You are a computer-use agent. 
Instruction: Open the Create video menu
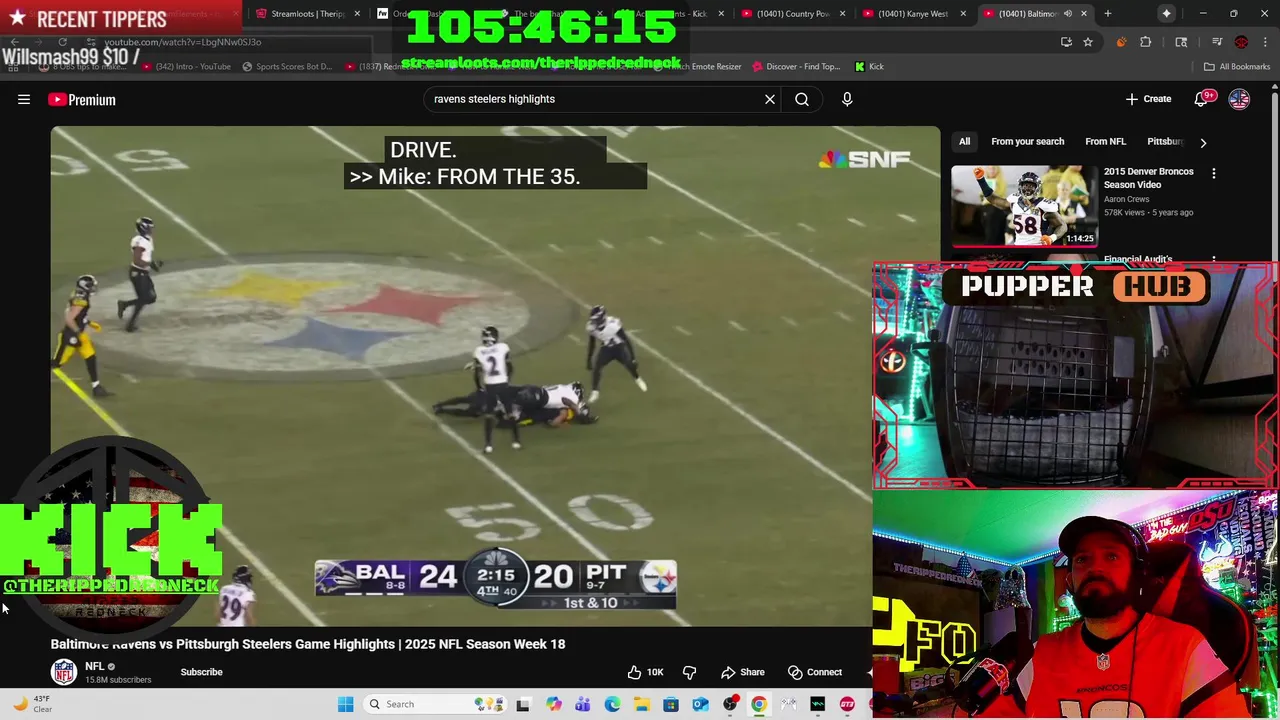(1148, 99)
